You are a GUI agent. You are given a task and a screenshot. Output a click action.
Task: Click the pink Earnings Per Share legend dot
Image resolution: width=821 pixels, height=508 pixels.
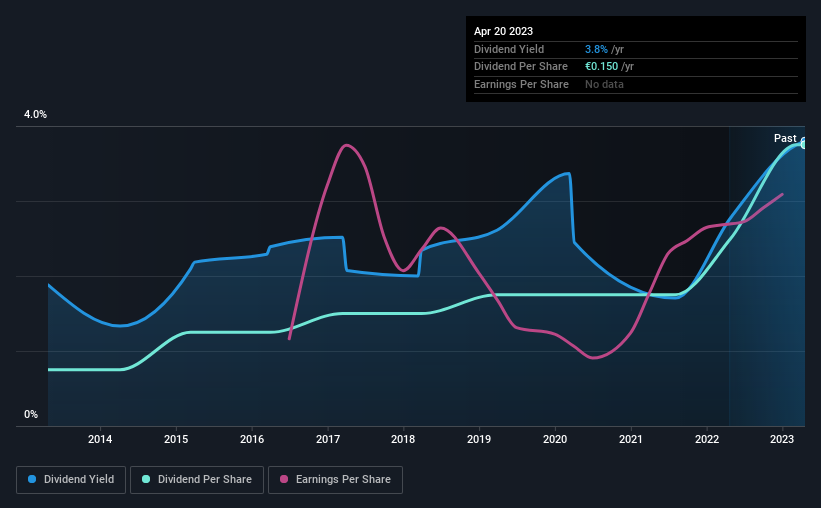[284, 479]
